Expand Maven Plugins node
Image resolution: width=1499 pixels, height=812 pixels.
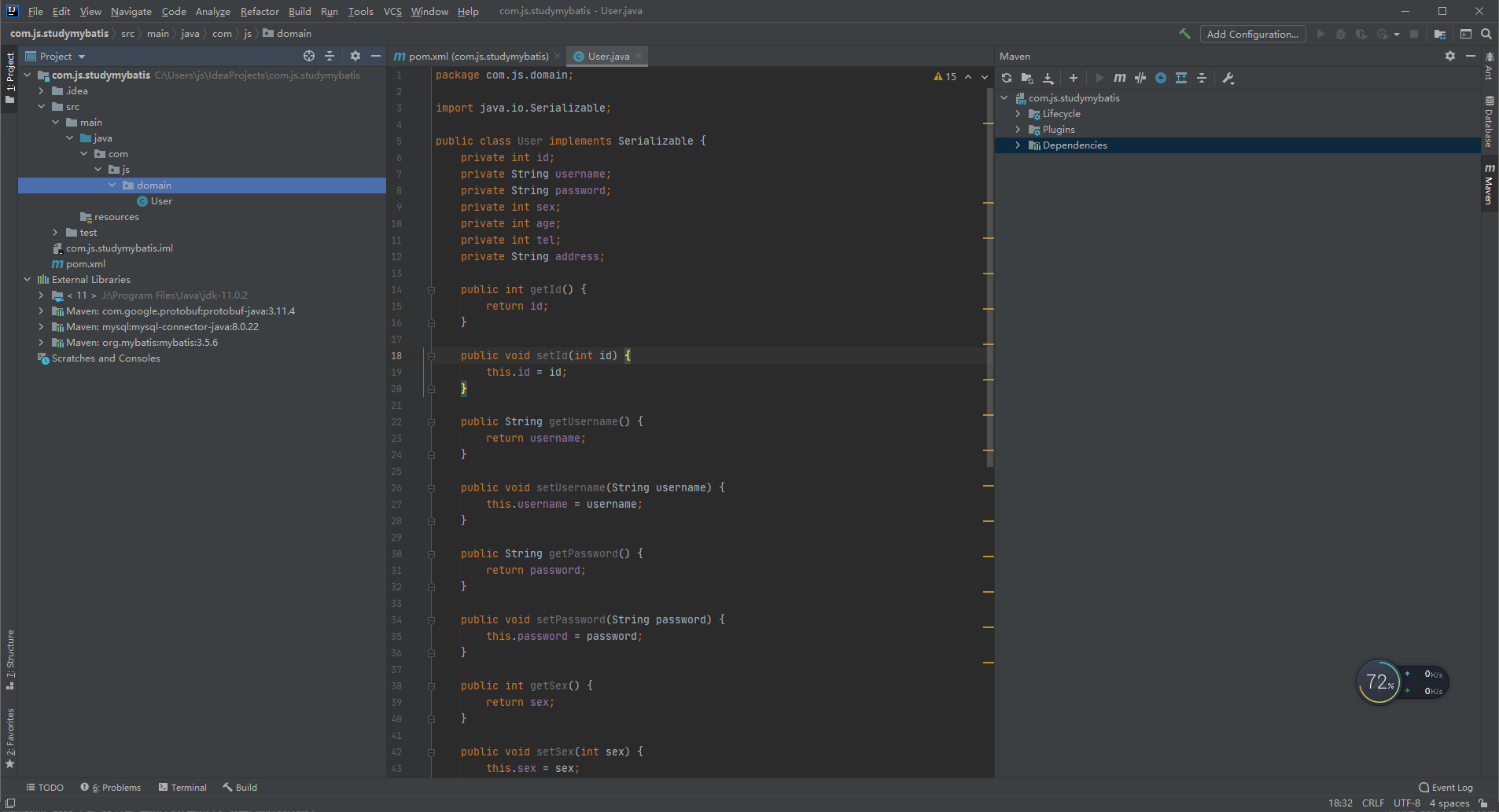point(1018,130)
